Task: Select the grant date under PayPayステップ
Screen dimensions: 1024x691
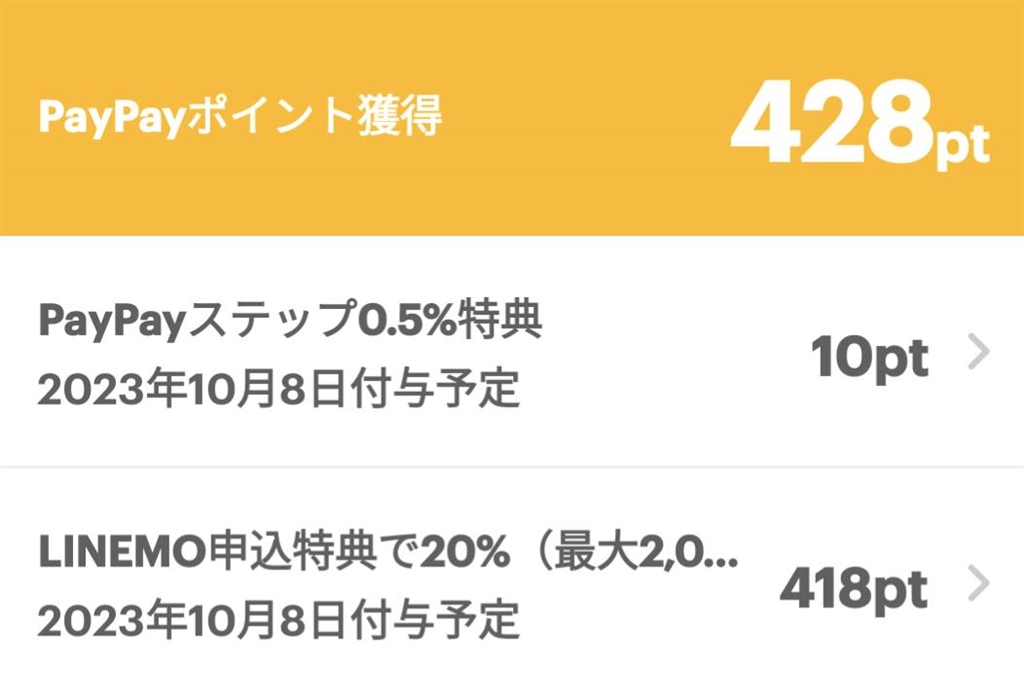Action: tap(278, 390)
